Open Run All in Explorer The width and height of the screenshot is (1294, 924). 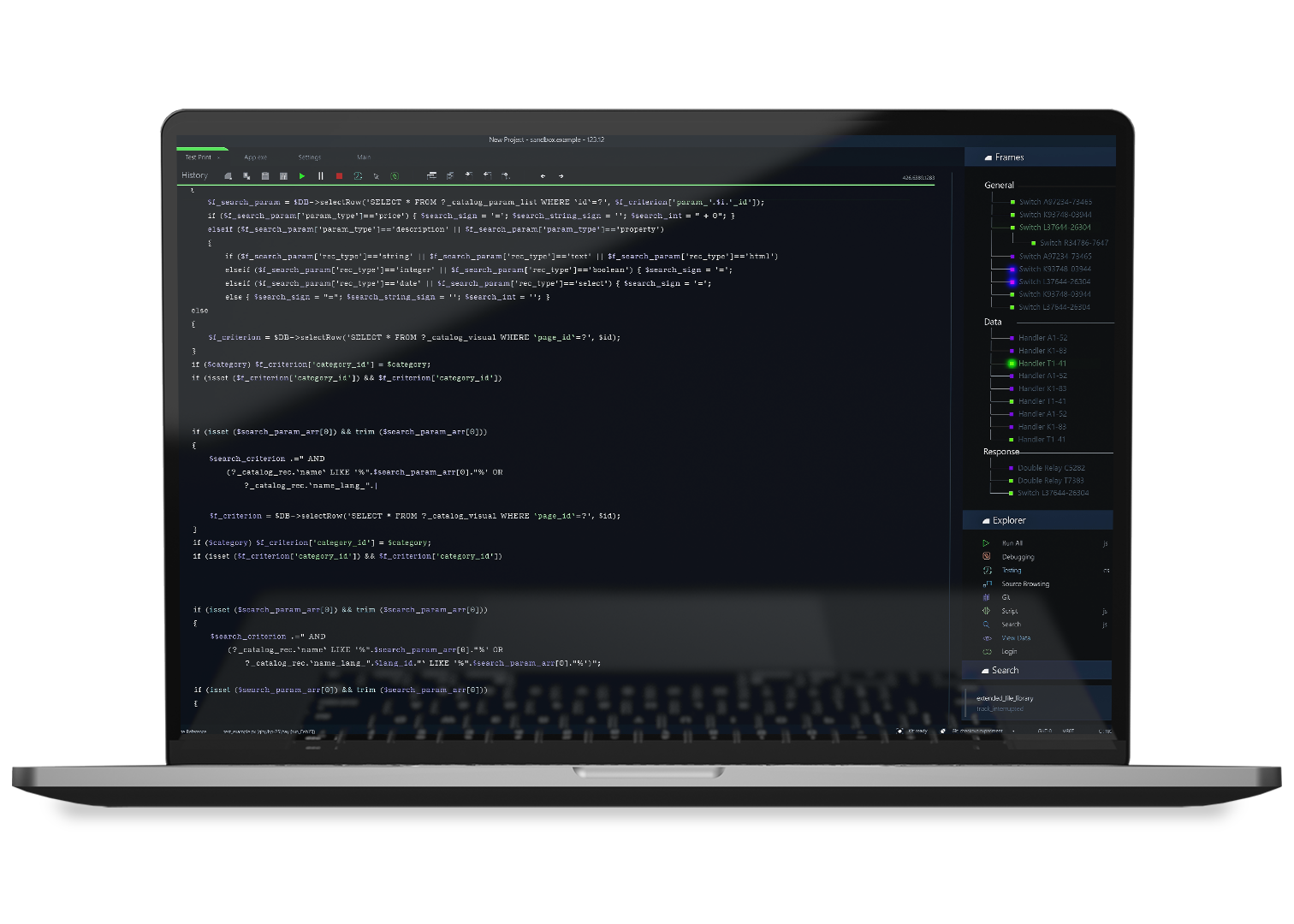(1012, 543)
